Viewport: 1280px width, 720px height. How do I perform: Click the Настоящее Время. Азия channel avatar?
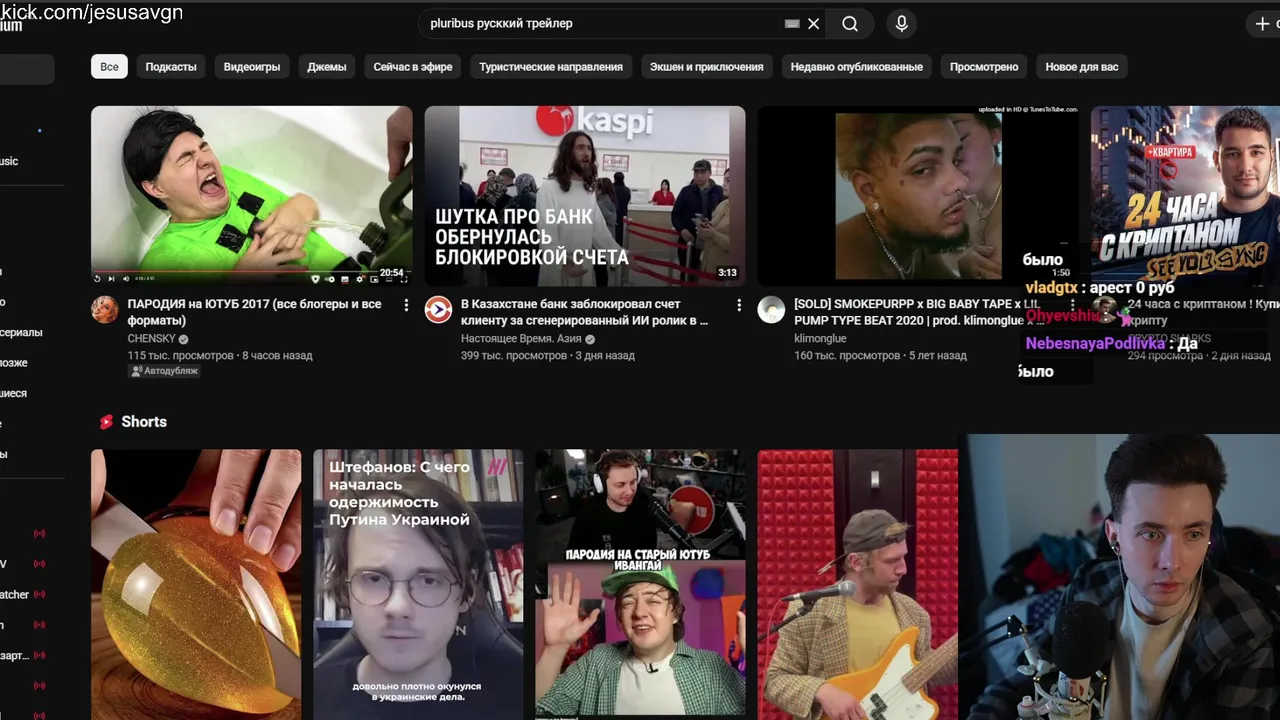click(438, 310)
